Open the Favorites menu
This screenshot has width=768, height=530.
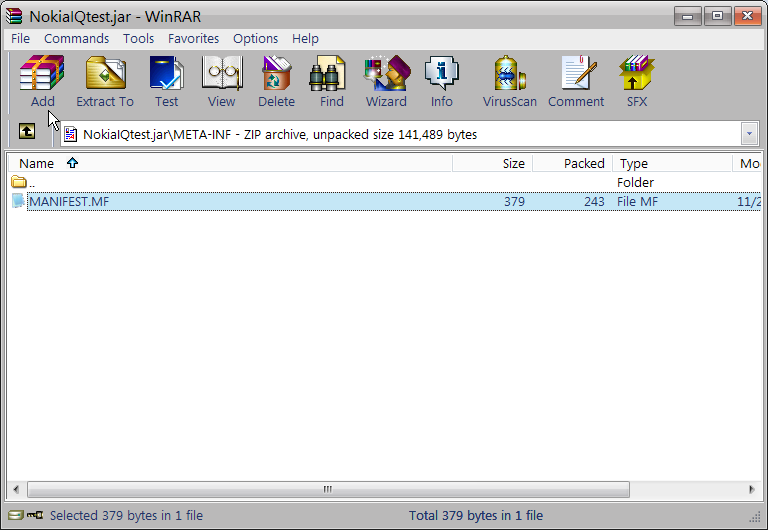click(193, 38)
